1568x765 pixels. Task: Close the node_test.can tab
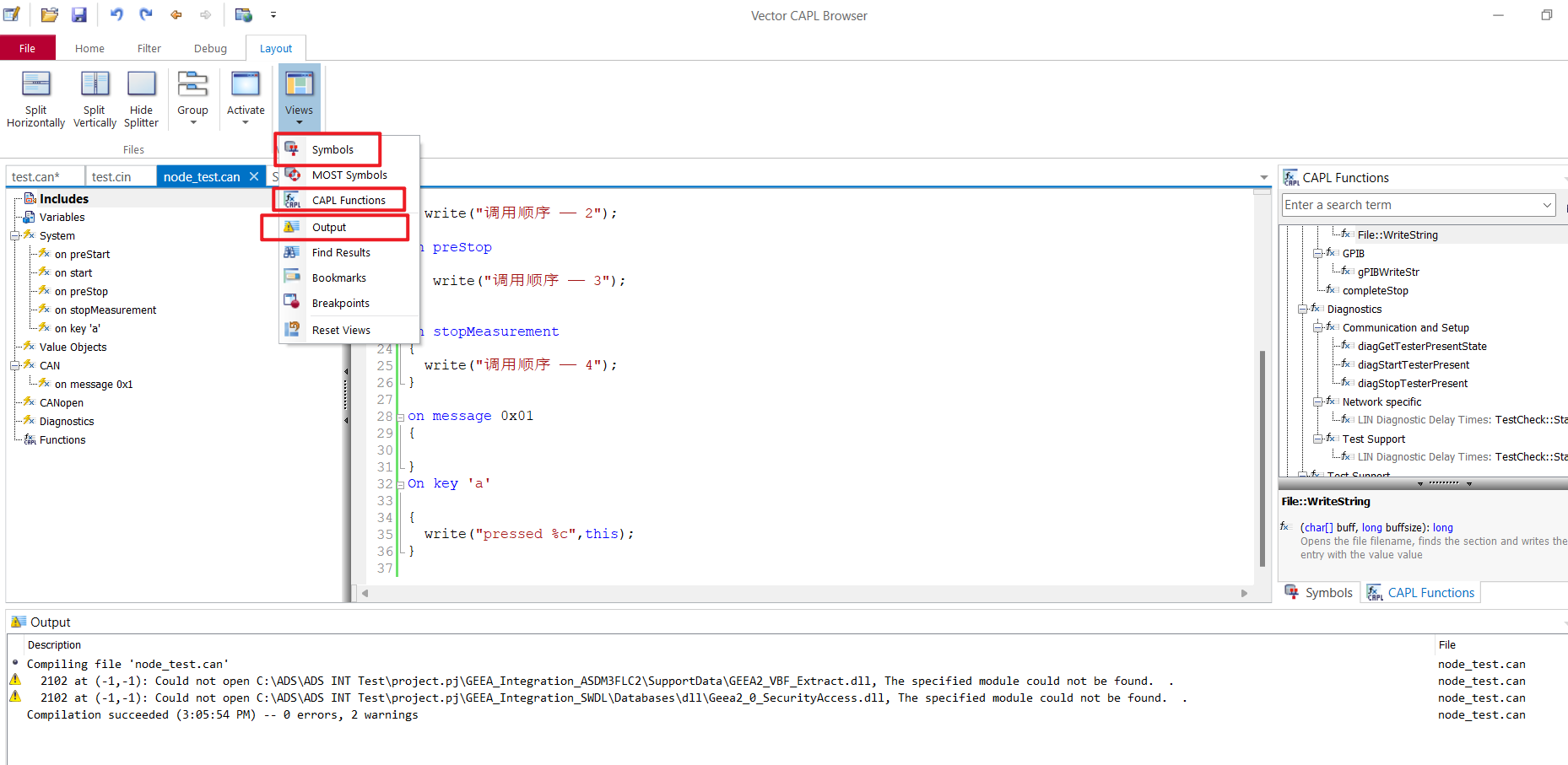click(x=254, y=176)
